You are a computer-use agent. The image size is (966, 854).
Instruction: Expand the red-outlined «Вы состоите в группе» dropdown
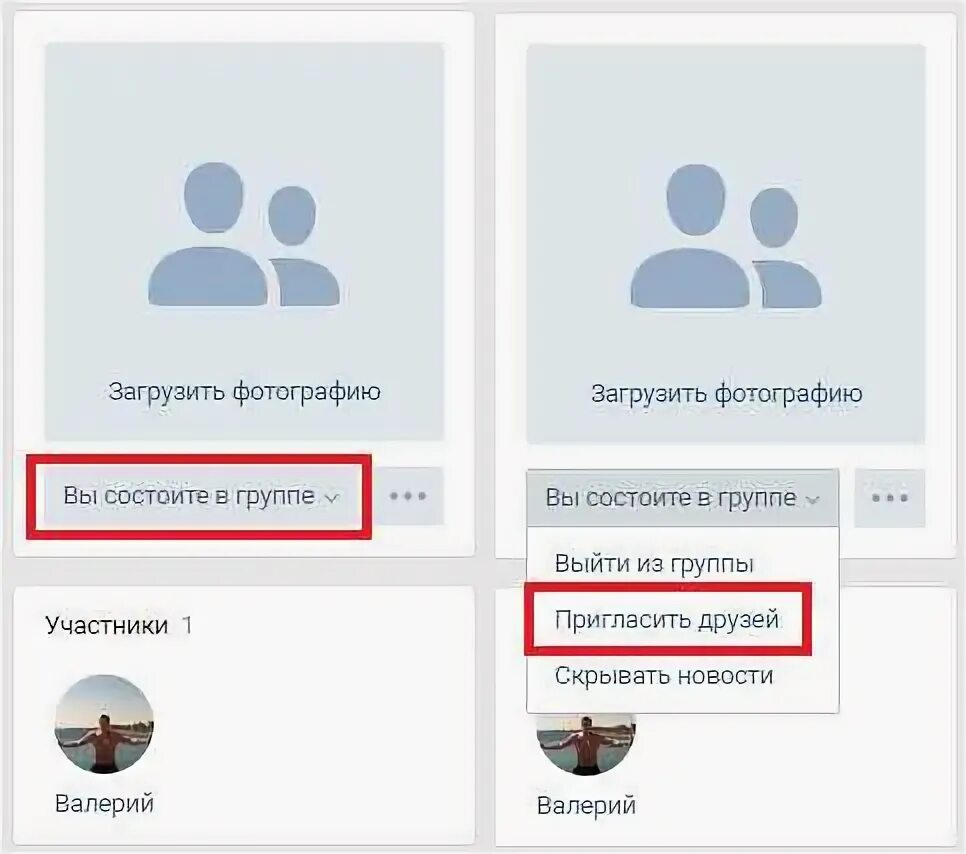click(x=199, y=496)
